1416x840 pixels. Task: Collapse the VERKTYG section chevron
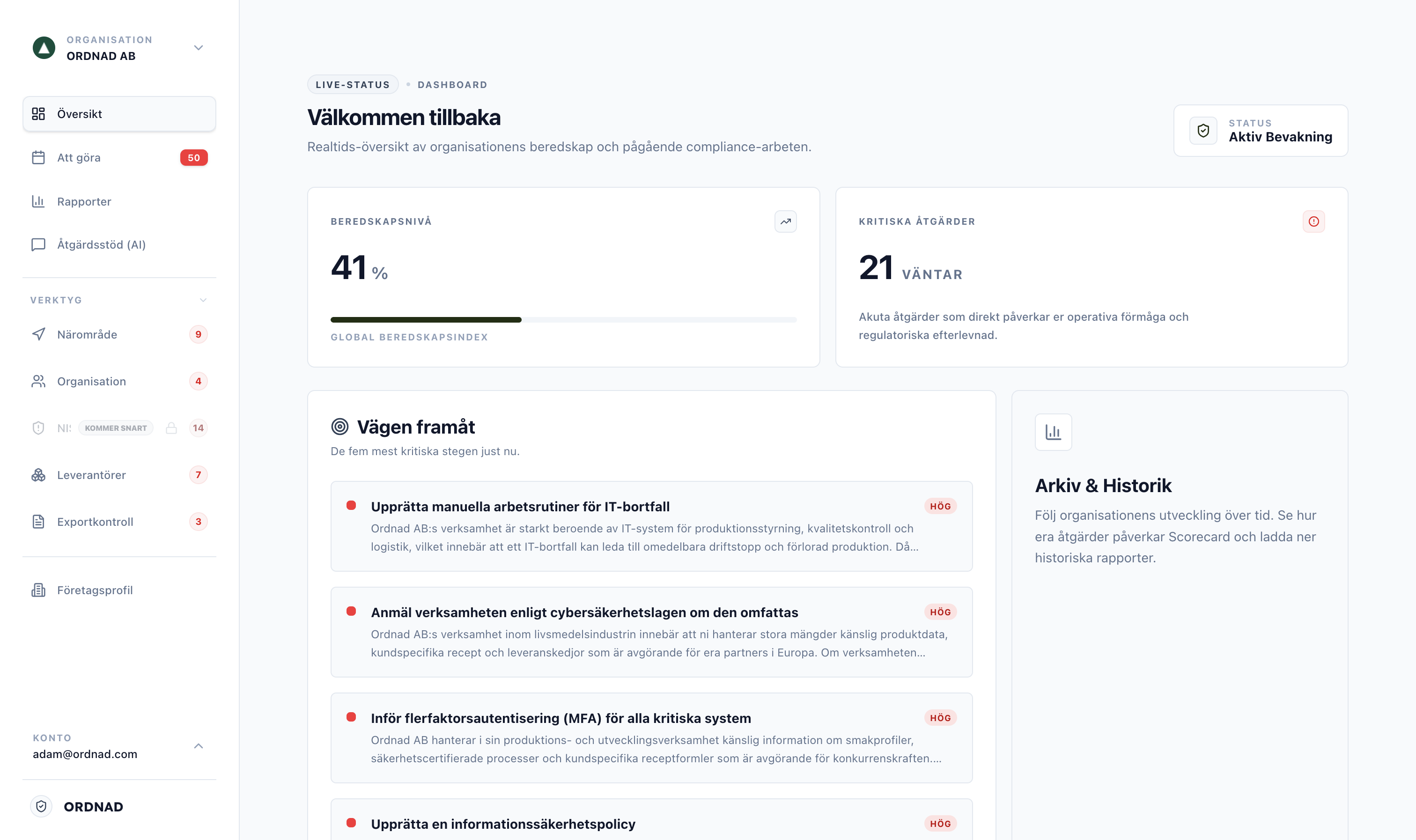pos(203,300)
